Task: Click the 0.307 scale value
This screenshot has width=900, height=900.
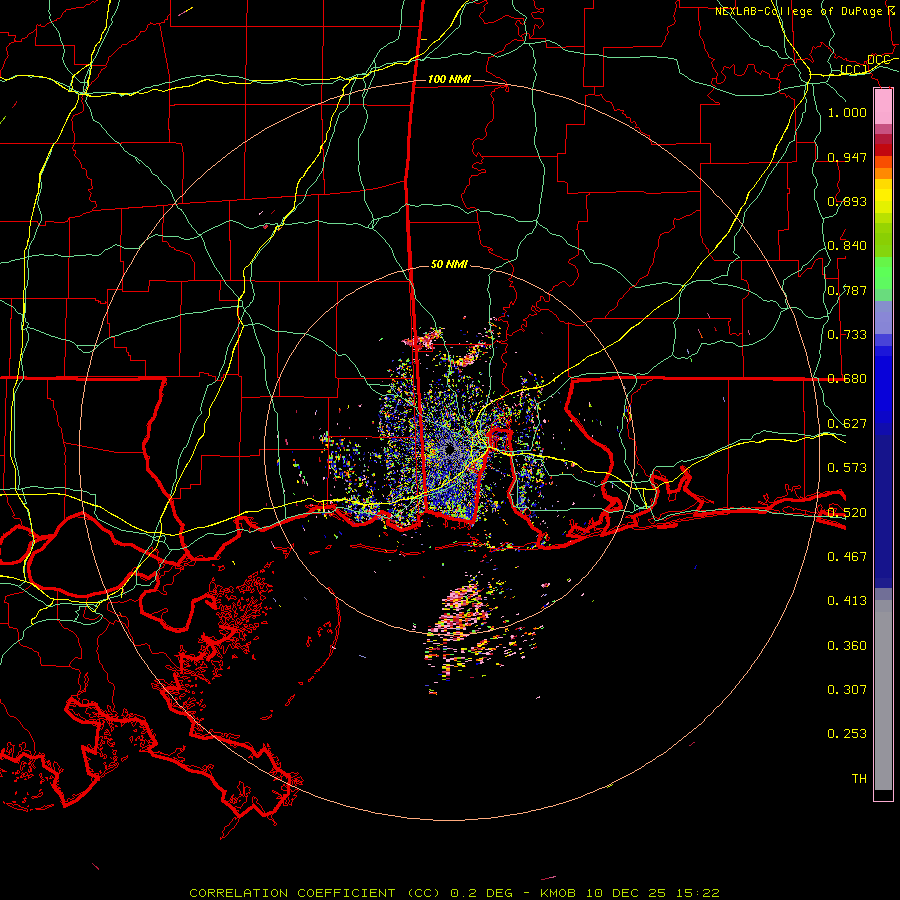Action: click(847, 690)
